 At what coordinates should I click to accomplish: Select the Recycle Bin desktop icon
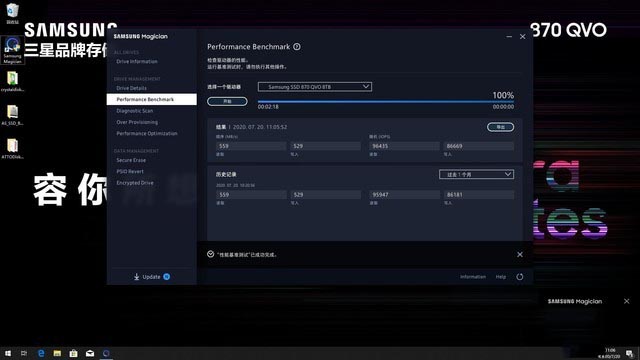click(12, 13)
